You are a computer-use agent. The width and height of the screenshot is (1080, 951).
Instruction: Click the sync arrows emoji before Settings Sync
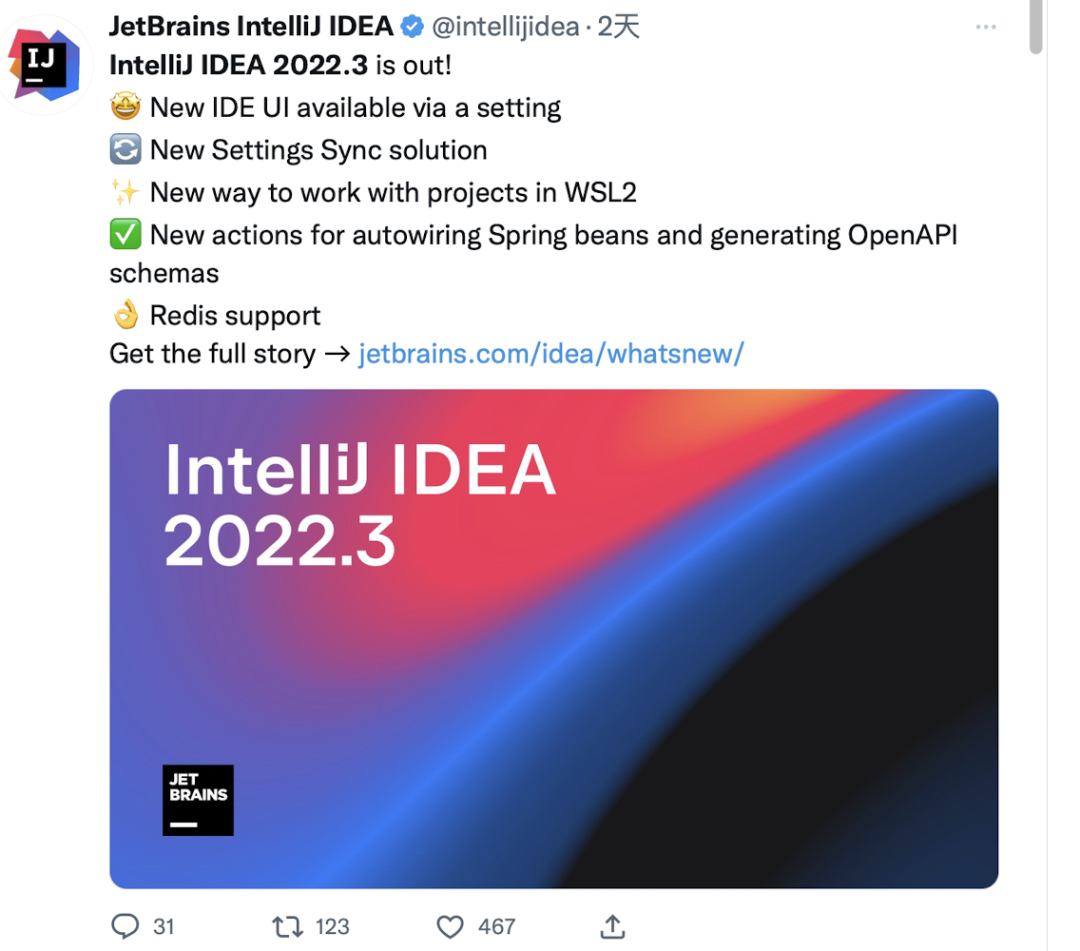pyautogui.click(x=125, y=149)
